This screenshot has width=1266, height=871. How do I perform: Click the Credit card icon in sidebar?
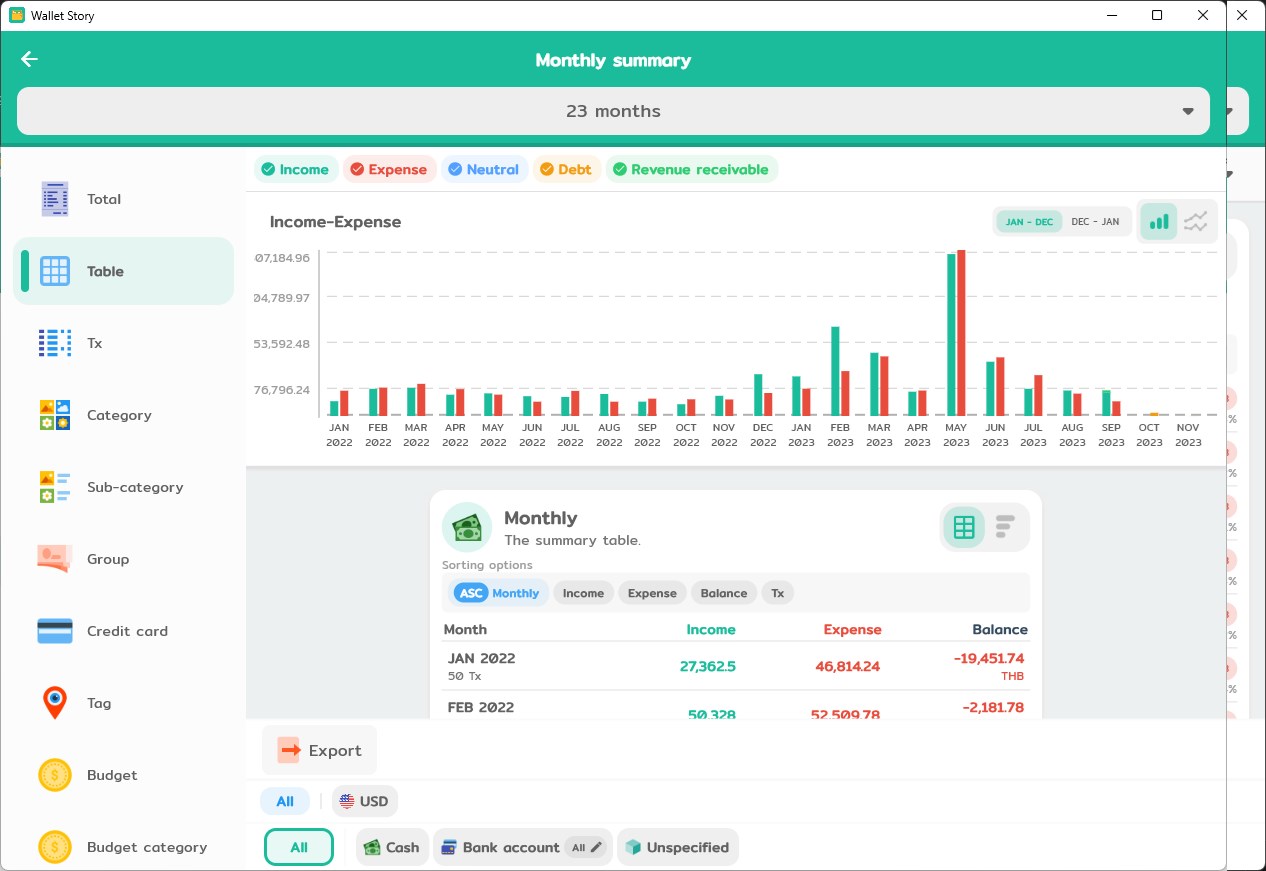tap(55, 631)
